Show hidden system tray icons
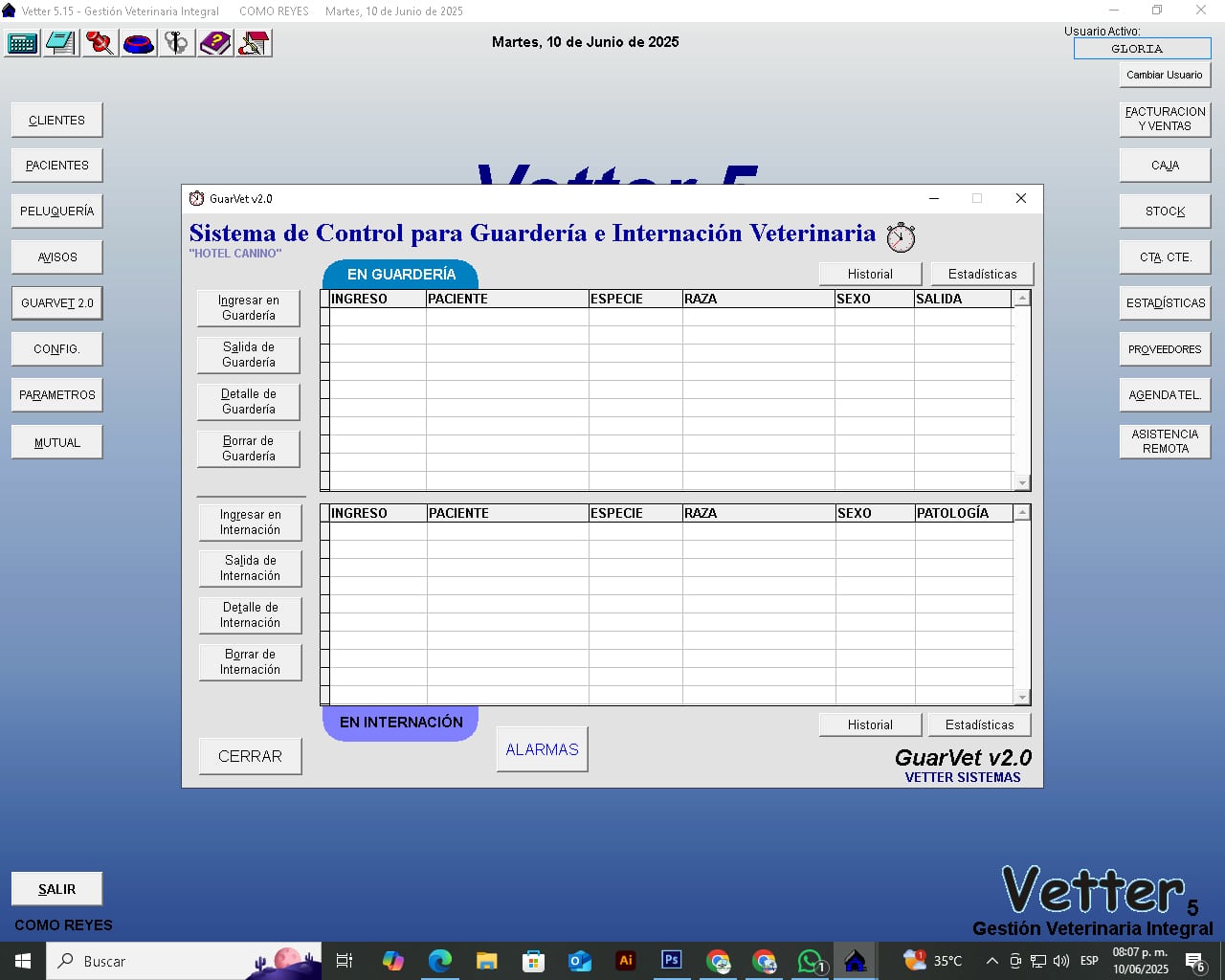 click(991, 961)
